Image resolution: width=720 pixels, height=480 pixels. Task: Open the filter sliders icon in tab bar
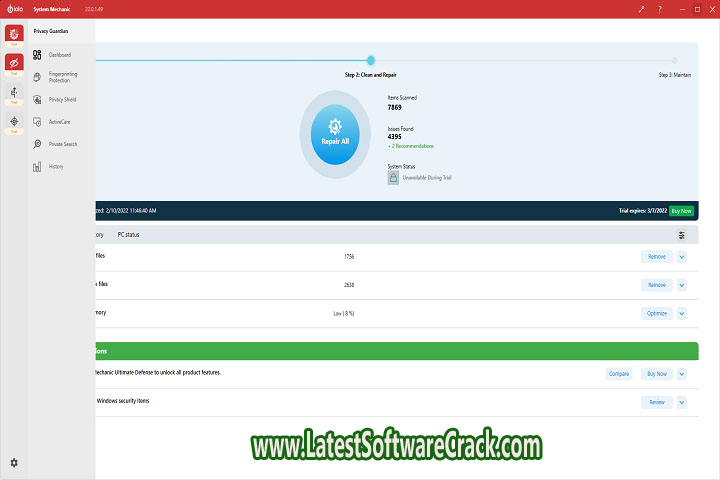click(682, 235)
